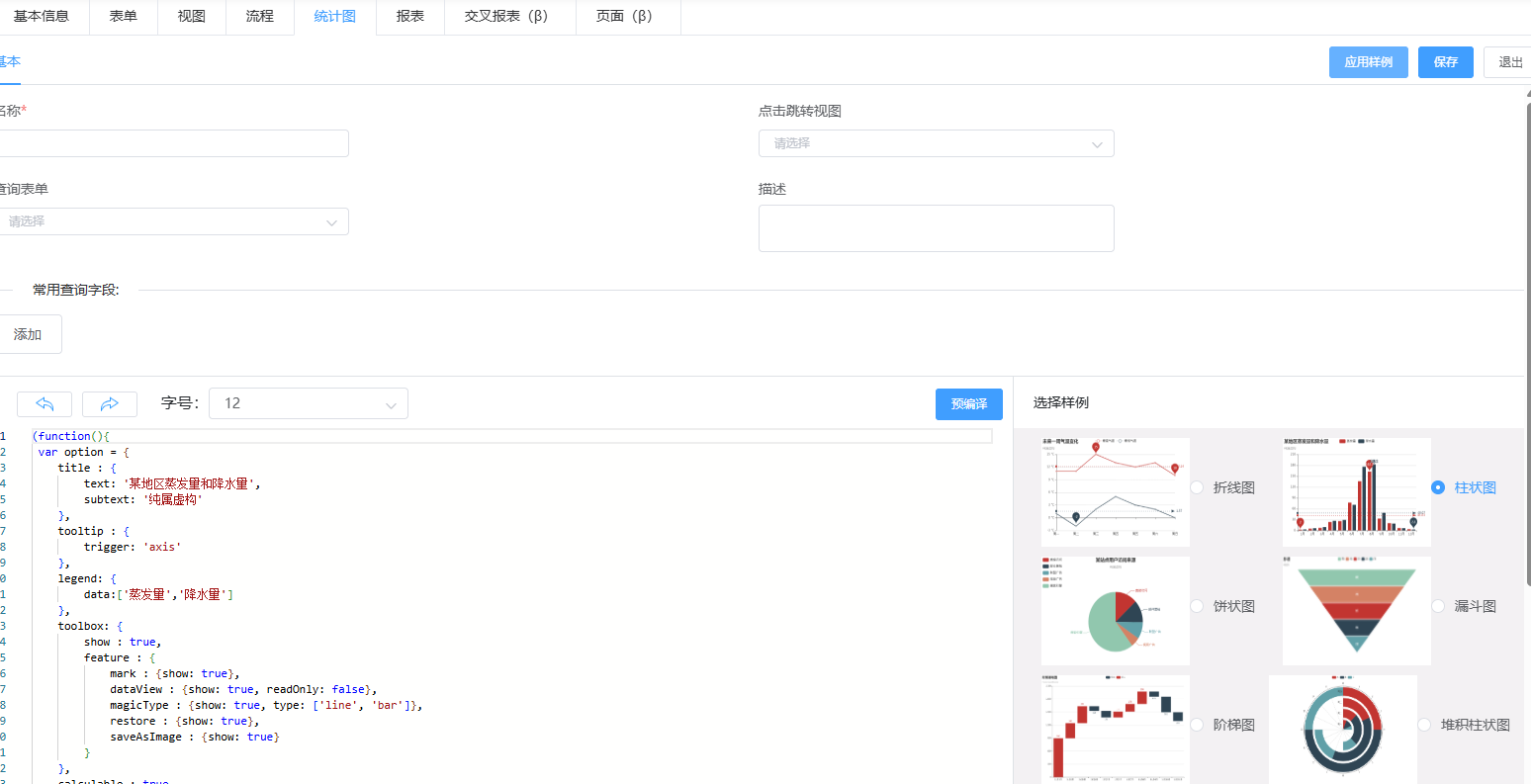Go to the 视图 tab
This screenshot has height=784, width=1531.
pyautogui.click(x=192, y=17)
